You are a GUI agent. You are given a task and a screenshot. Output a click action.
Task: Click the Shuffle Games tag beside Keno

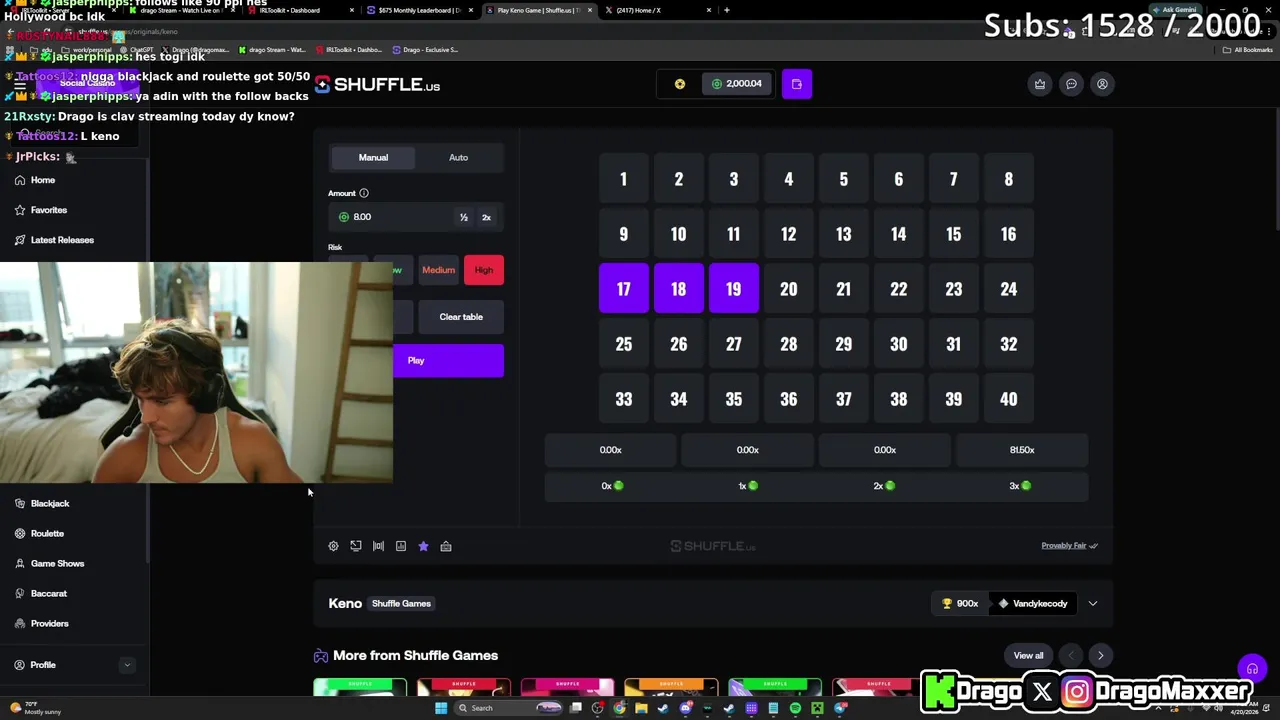coord(401,604)
